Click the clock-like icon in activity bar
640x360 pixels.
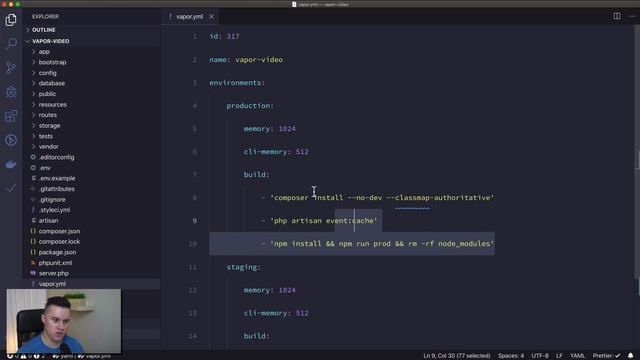click(11, 140)
